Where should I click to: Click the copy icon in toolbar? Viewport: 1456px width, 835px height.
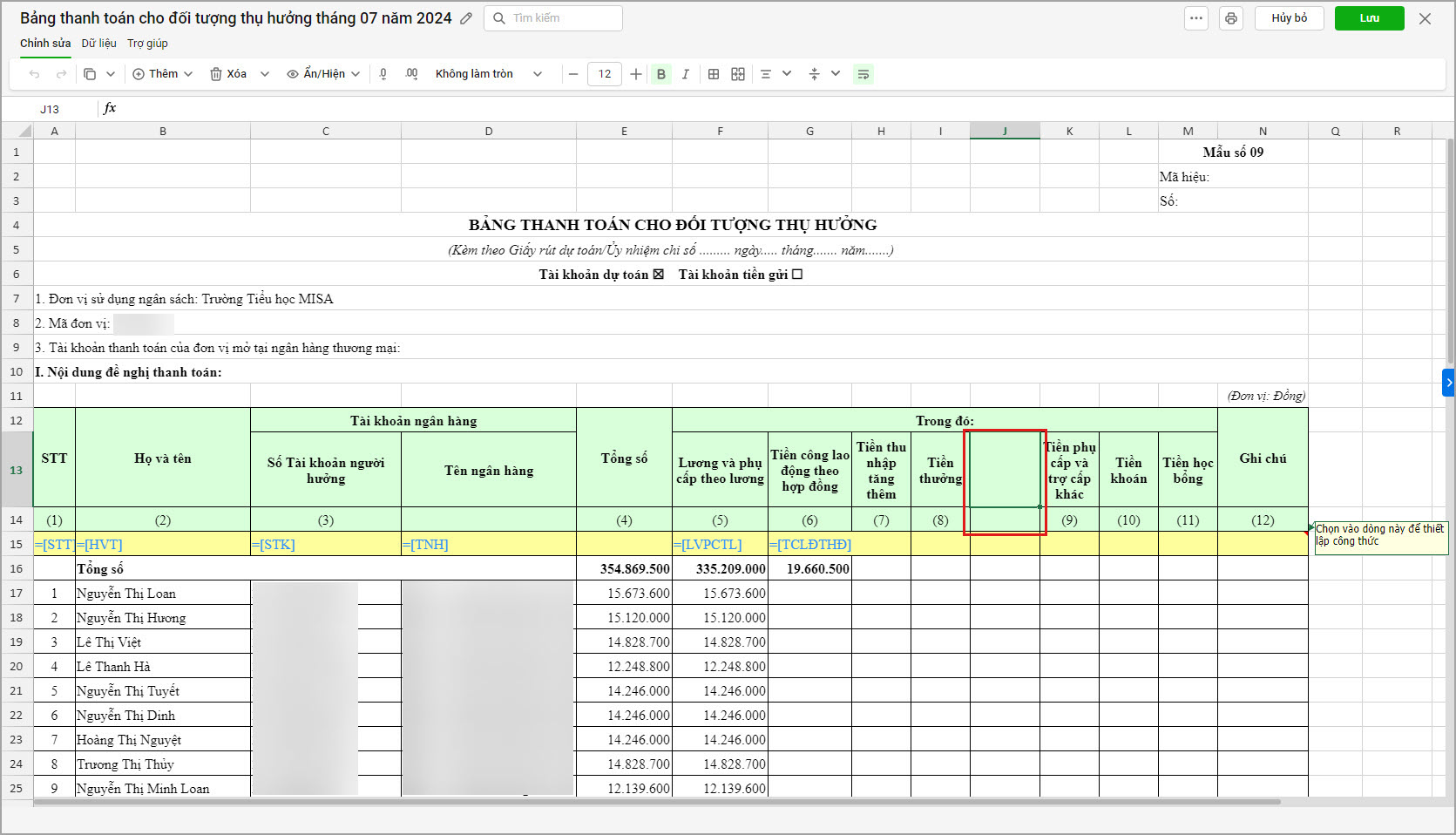click(90, 74)
